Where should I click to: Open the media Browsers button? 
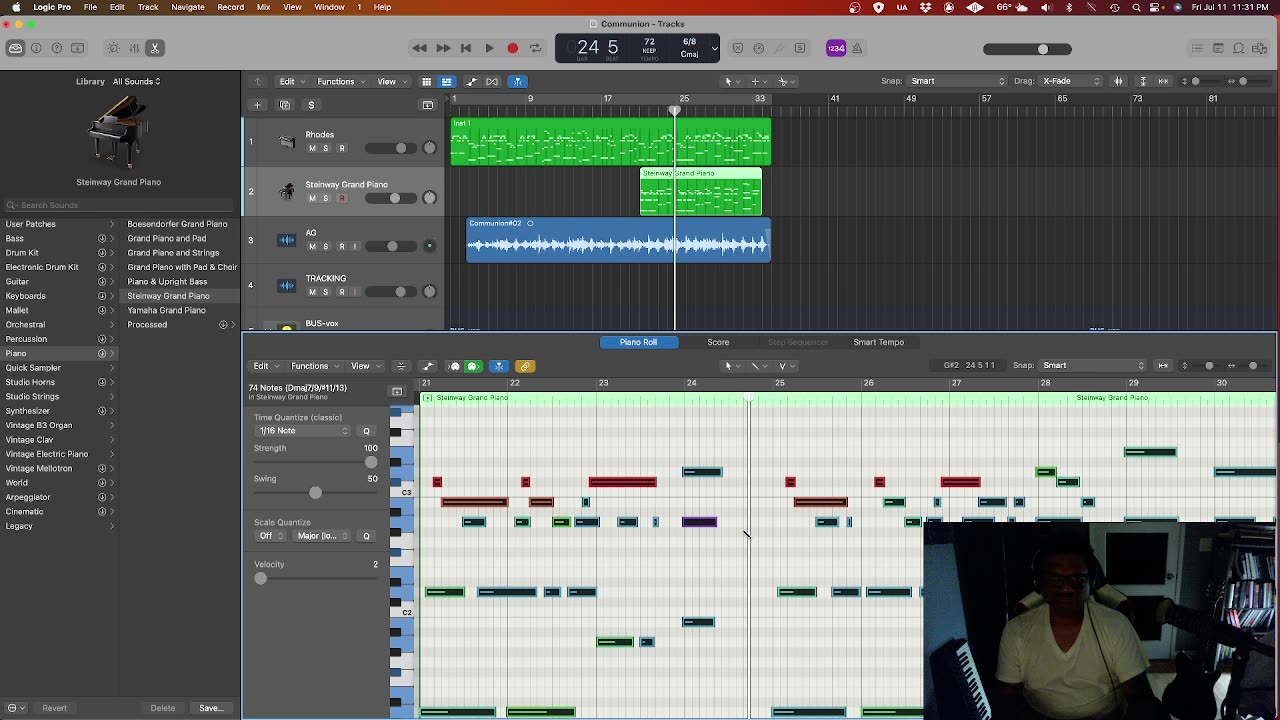[1260, 48]
